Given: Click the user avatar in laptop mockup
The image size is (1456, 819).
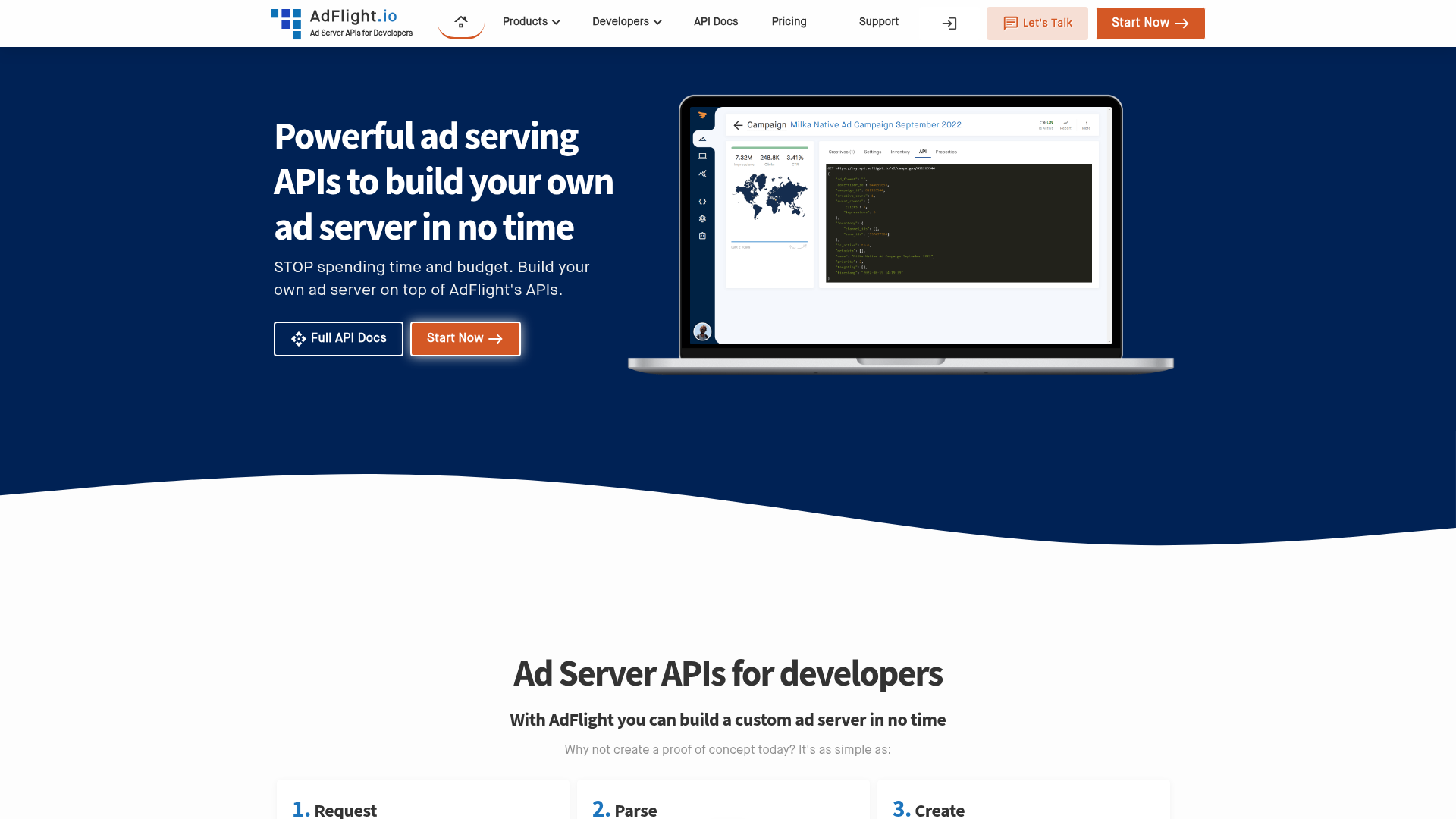Looking at the screenshot, I should [702, 331].
